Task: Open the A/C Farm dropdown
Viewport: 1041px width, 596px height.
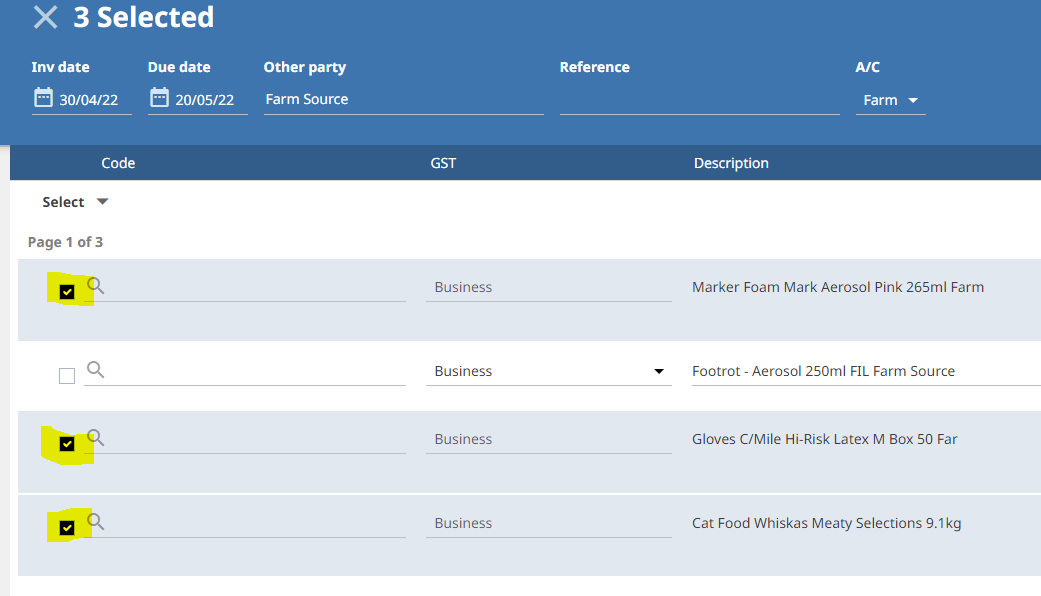Action: [890, 100]
